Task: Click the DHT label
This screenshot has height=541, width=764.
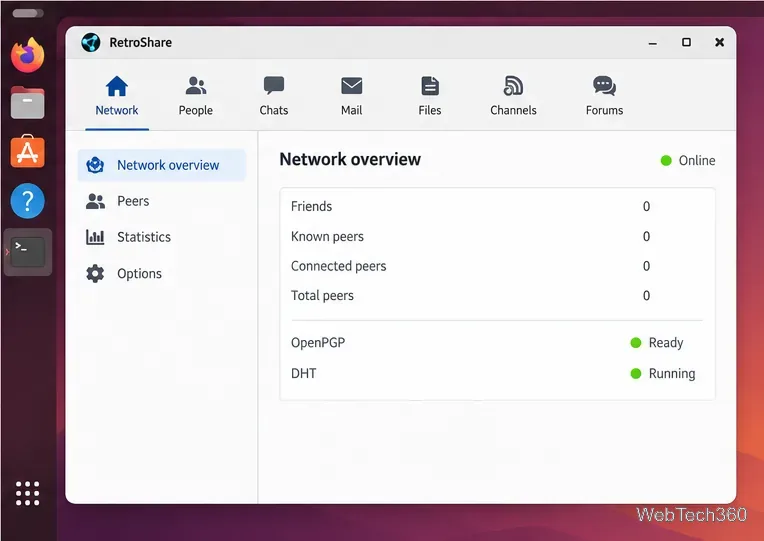Action: coord(304,373)
